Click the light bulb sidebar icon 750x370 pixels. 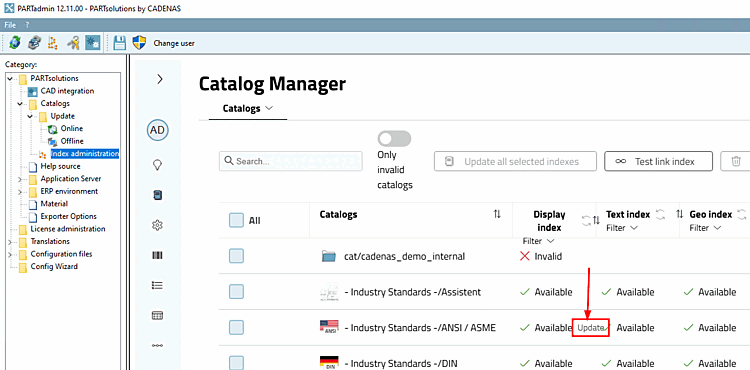tap(157, 165)
